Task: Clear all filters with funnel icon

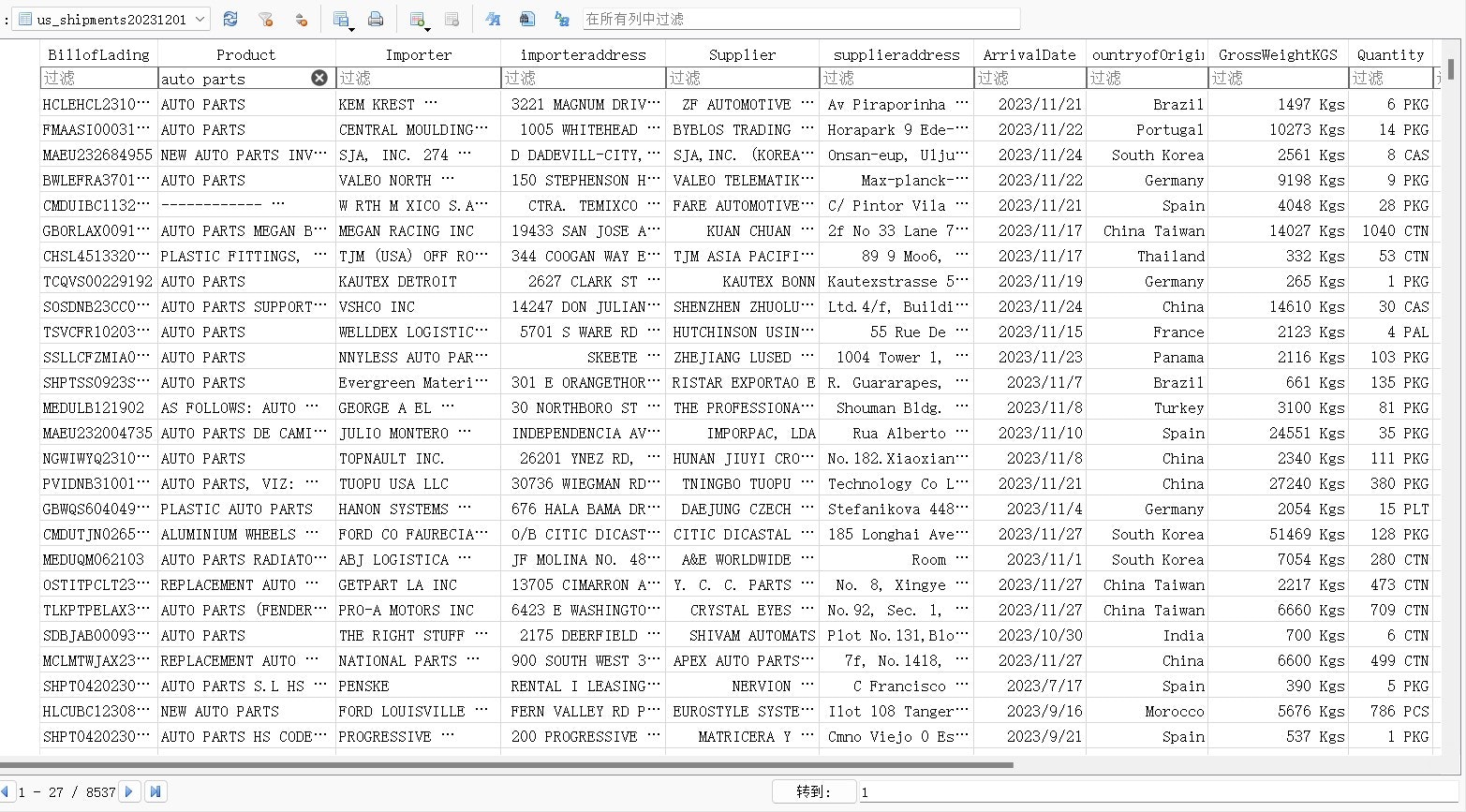Action: tap(266, 19)
